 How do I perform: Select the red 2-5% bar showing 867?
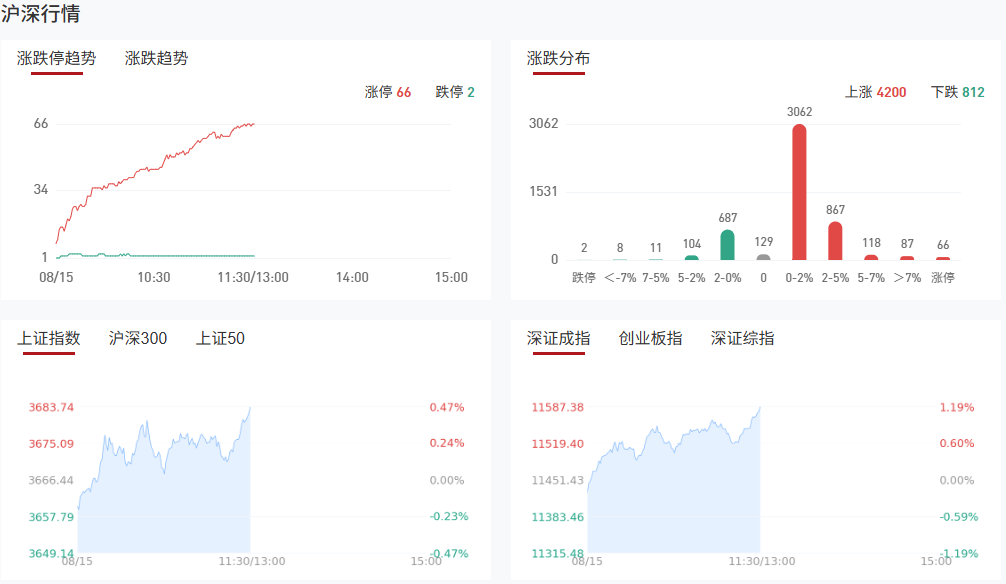[835, 241]
